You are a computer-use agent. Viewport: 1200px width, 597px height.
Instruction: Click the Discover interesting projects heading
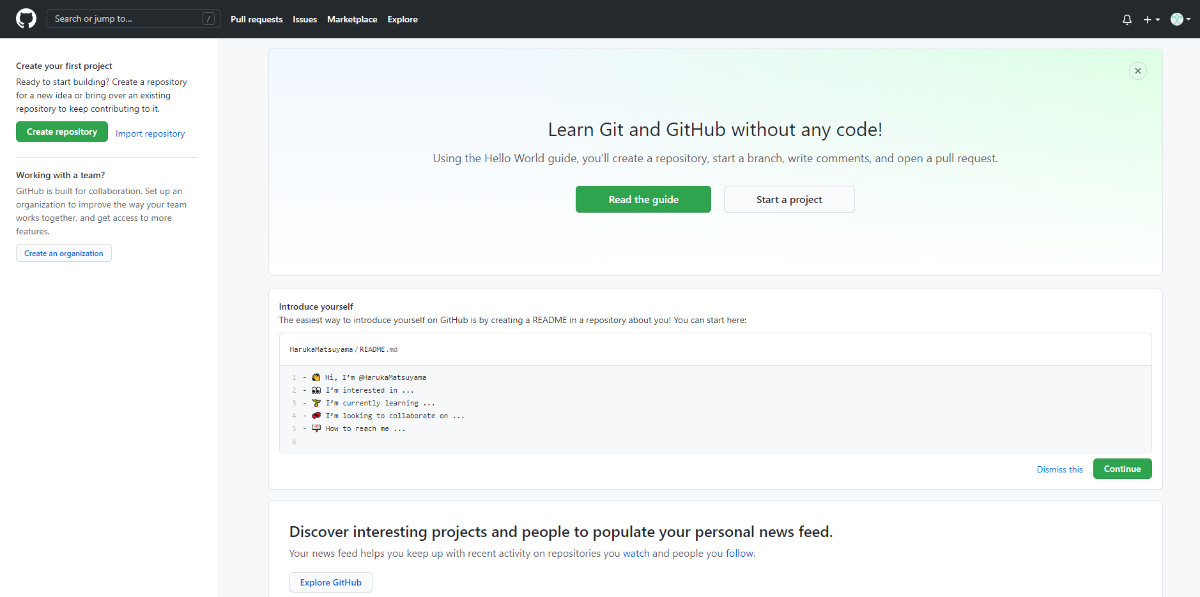(x=561, y=531)
